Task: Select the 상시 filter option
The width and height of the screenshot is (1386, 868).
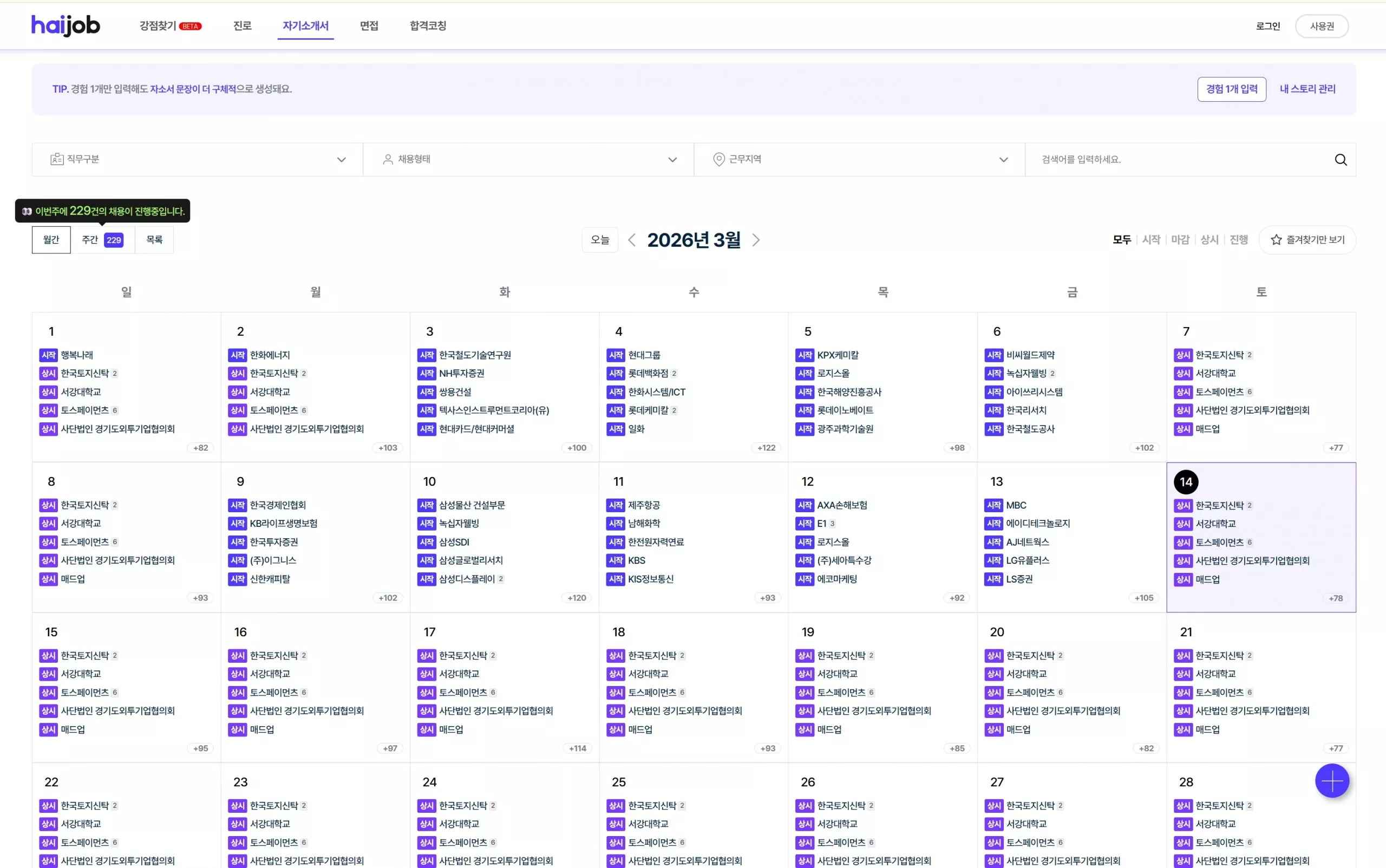Action: pos(1210,240)
